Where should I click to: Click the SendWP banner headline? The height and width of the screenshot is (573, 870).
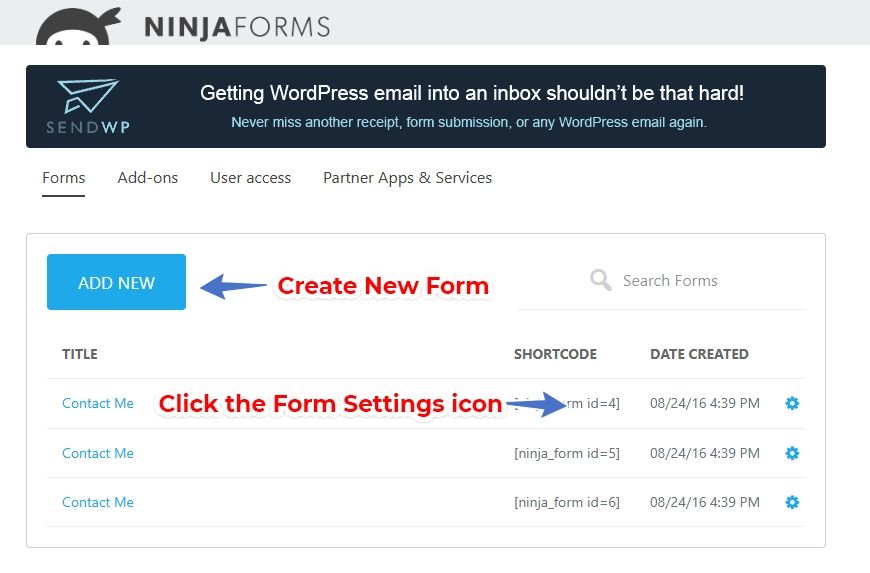pos(471,94)
